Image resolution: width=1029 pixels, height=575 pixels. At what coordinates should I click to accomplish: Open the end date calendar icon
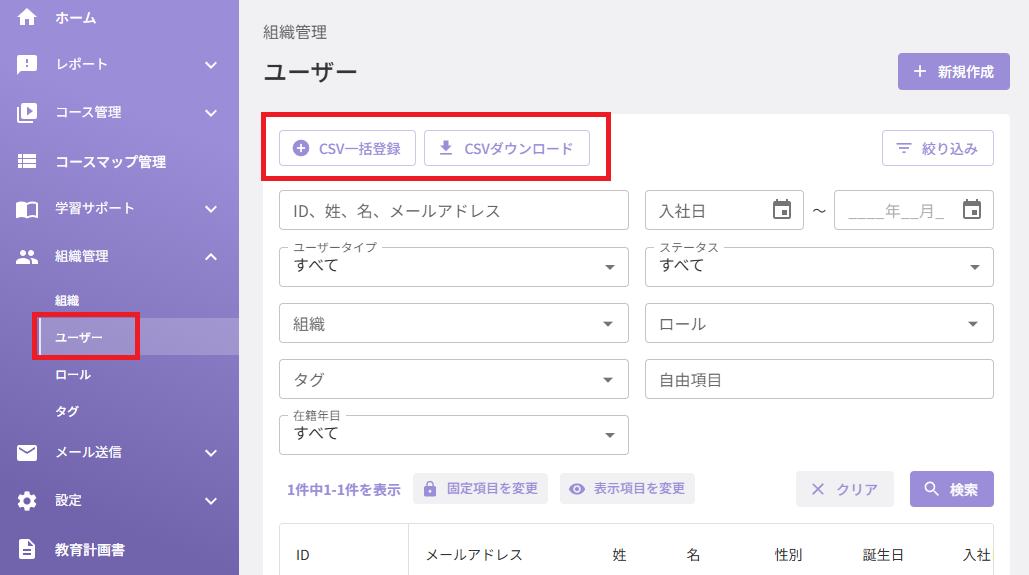tap(972, 210)
